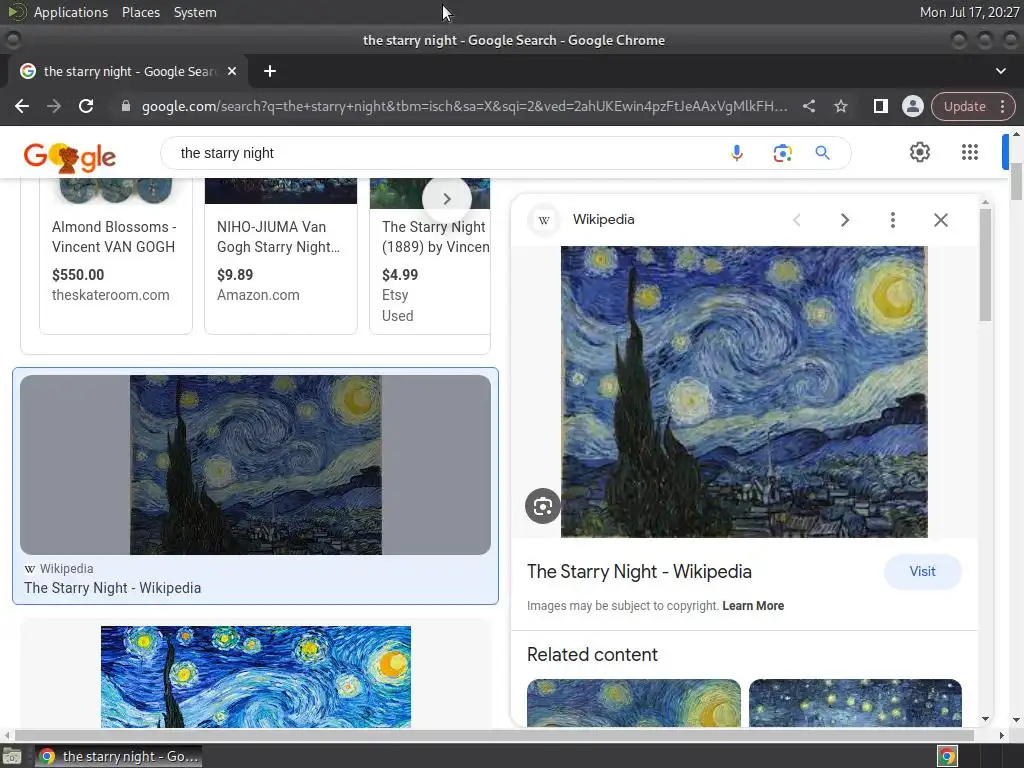Click the 'Wikipedia' header source label

(603, 219)
